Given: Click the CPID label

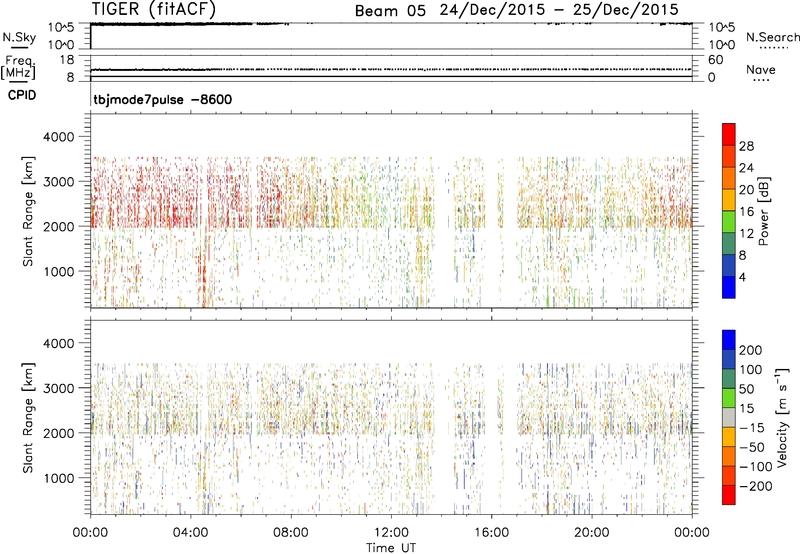Looking at the screenshot, I should 22,95.
